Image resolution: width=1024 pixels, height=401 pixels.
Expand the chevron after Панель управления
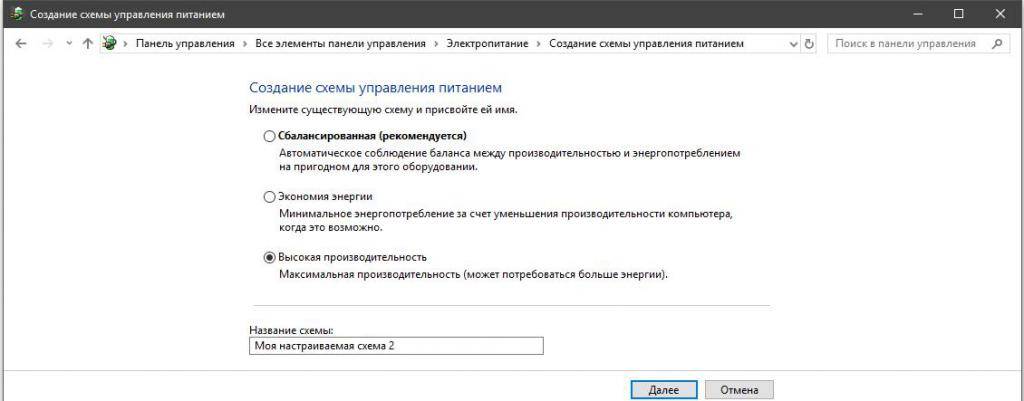click(x=244, y=44)
